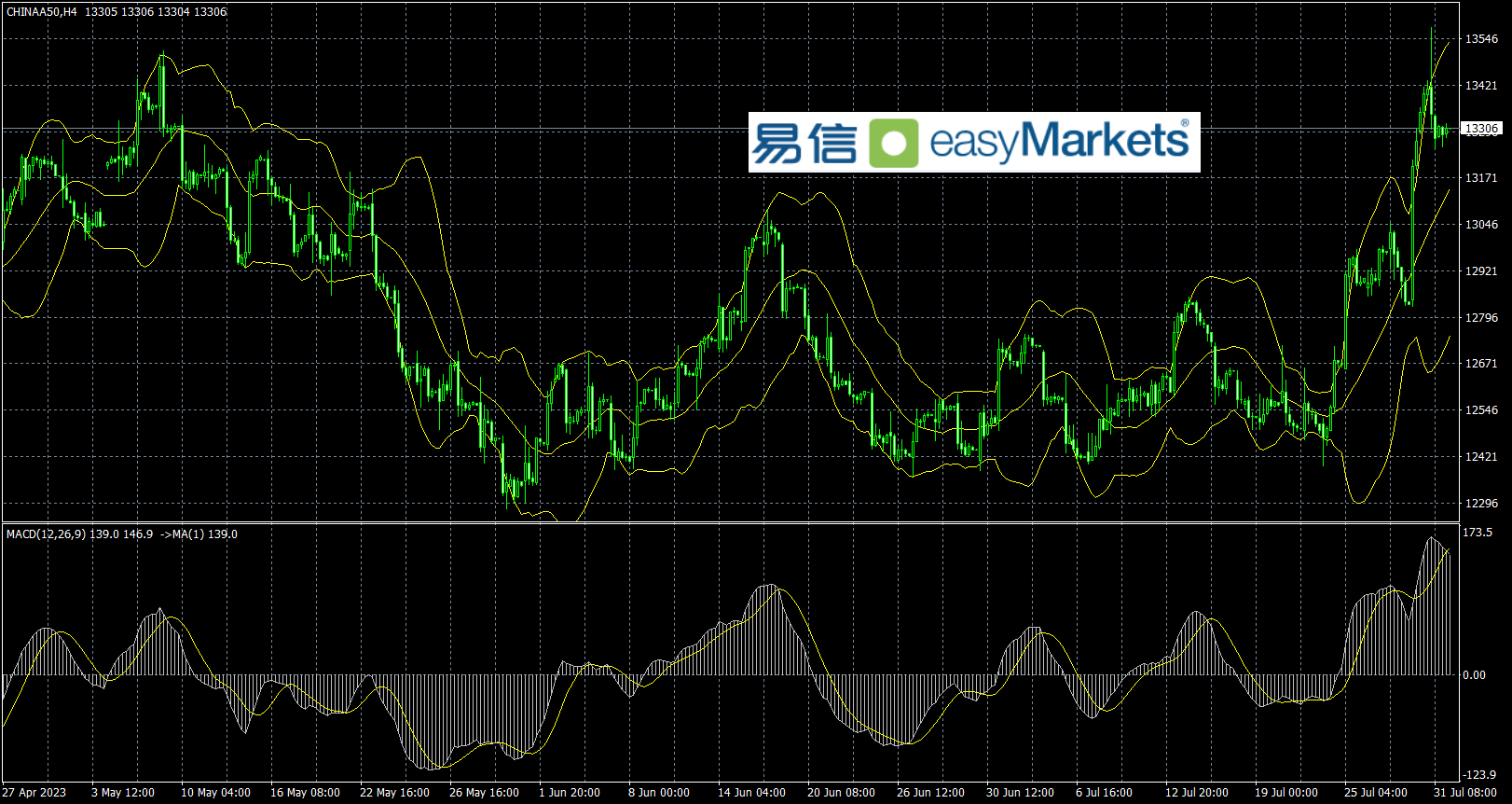This screenshot has height=804, width=1512.
Task: Click the 8 Jun 00:00 time label
Action: [x=659, y=793]
